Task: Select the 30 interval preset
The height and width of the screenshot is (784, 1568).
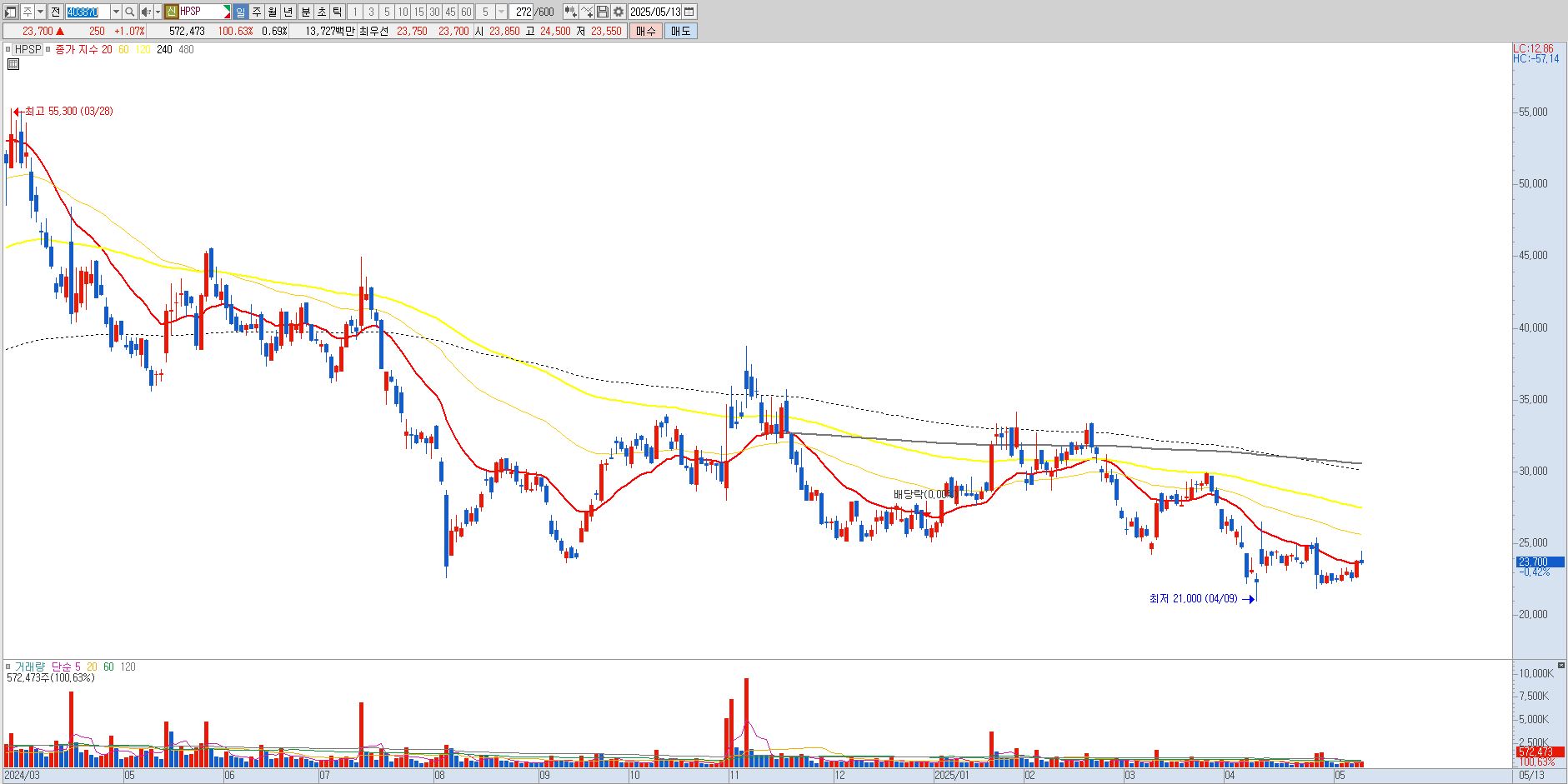Action: click(435, 12)
